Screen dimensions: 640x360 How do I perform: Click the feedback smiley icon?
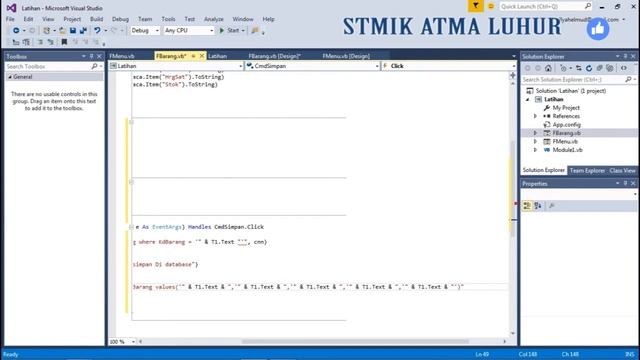click(491, 6)
